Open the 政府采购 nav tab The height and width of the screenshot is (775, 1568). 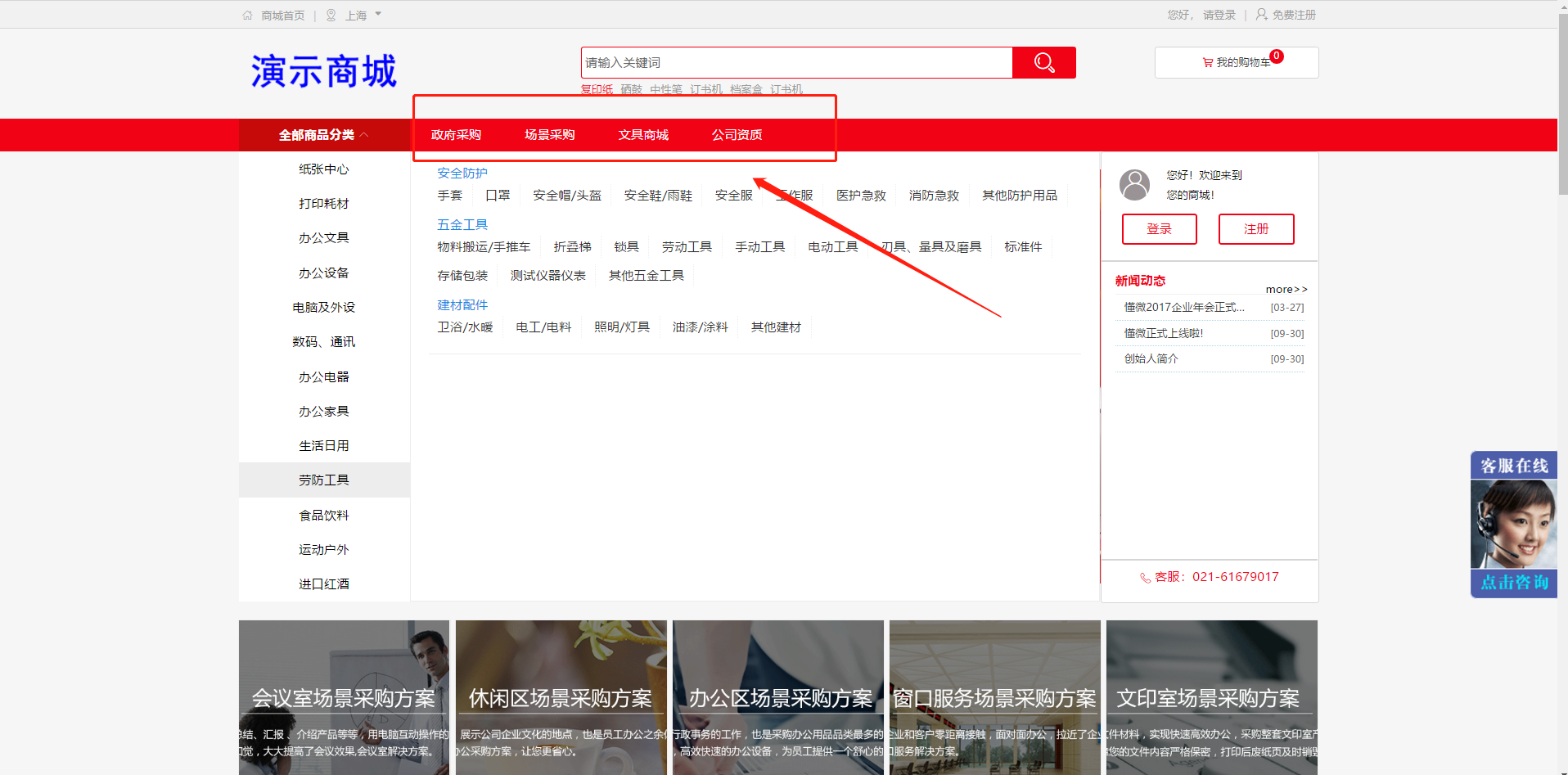(x=456, y=135)
